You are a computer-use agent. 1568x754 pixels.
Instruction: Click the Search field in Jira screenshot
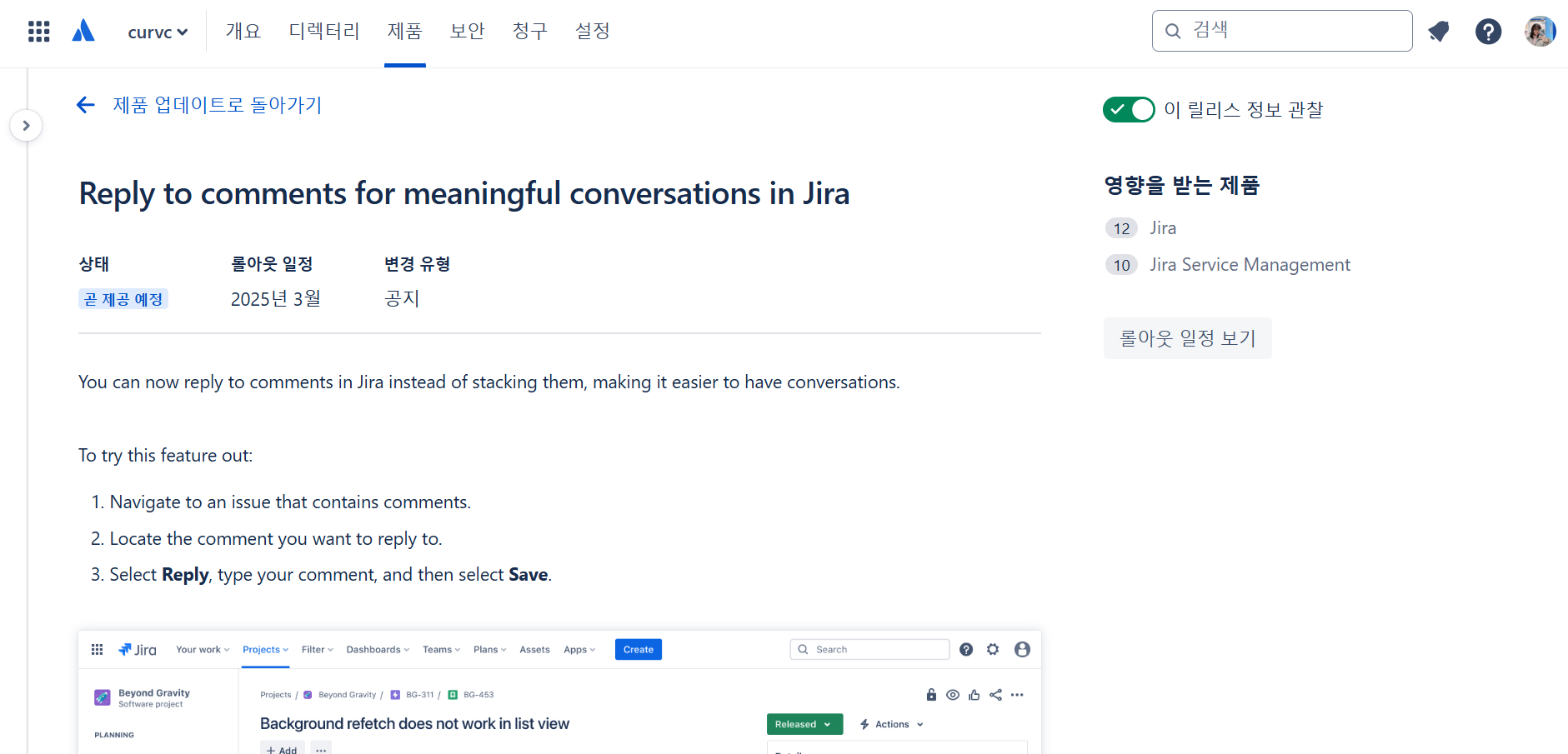pyautogui.click(x=869, y=650)
